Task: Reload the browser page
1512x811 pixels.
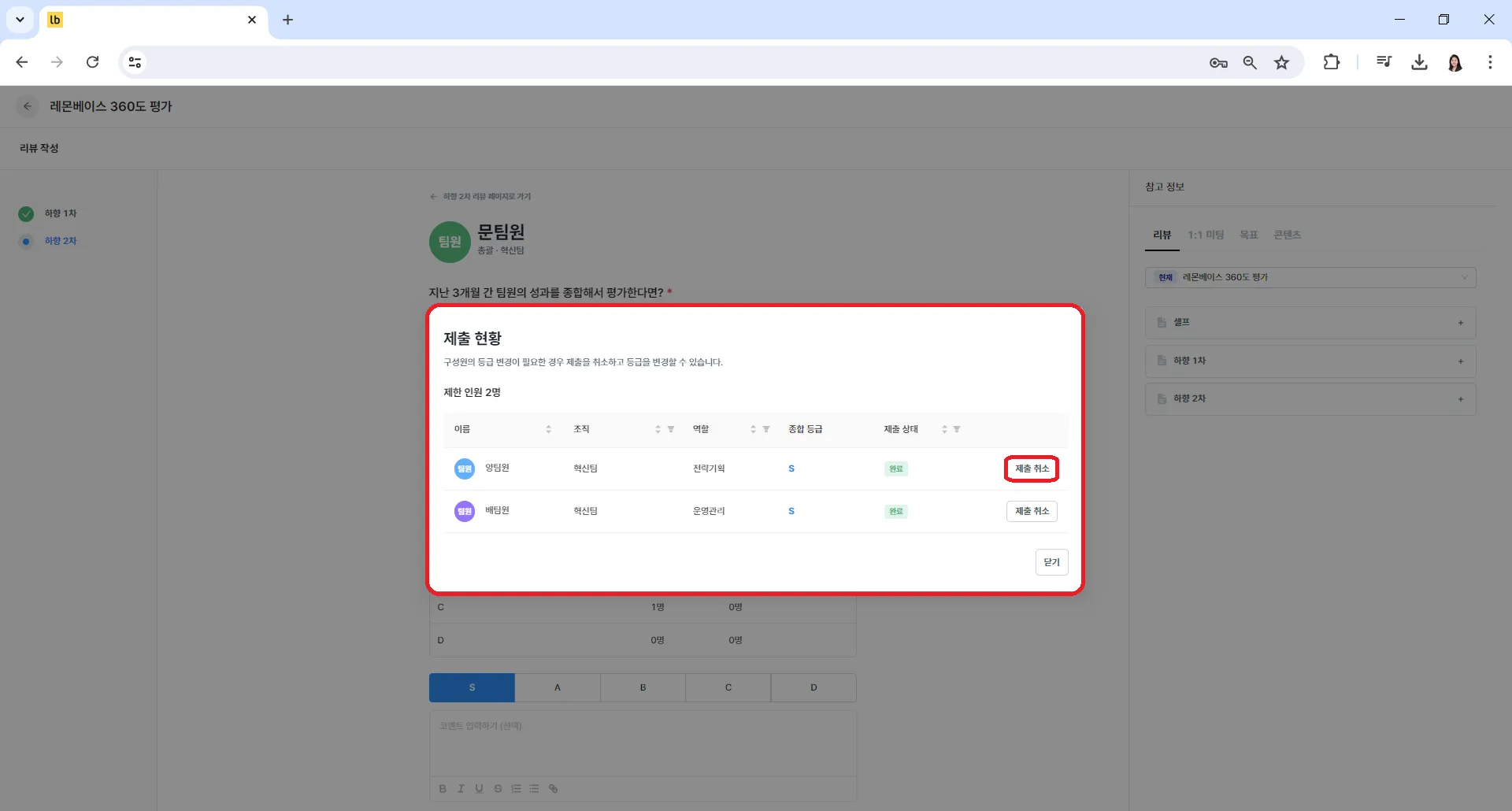Action: pyautogui.click(x=92, y=62)
